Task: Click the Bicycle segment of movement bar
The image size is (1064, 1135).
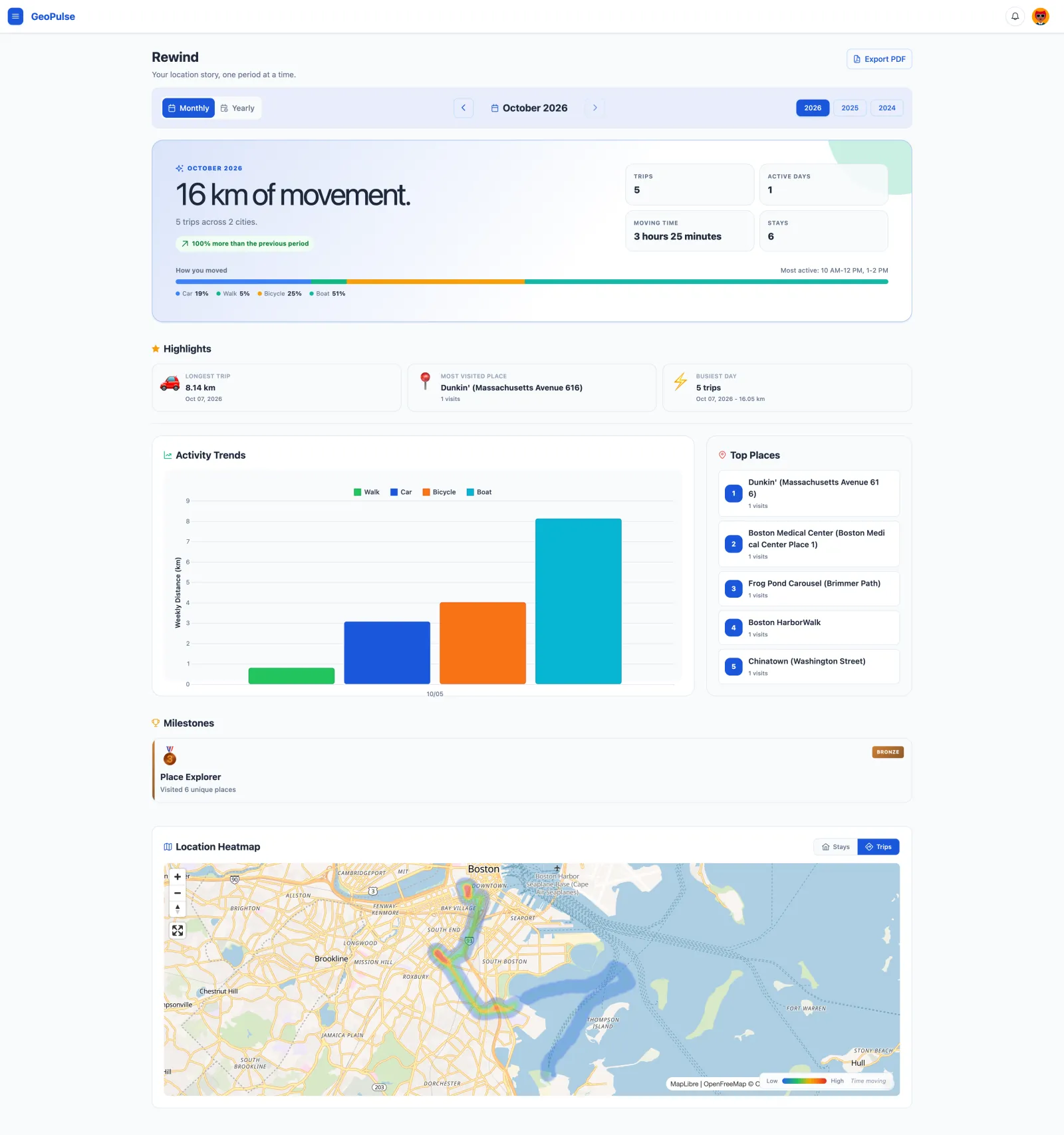Action: pos(436,282)
